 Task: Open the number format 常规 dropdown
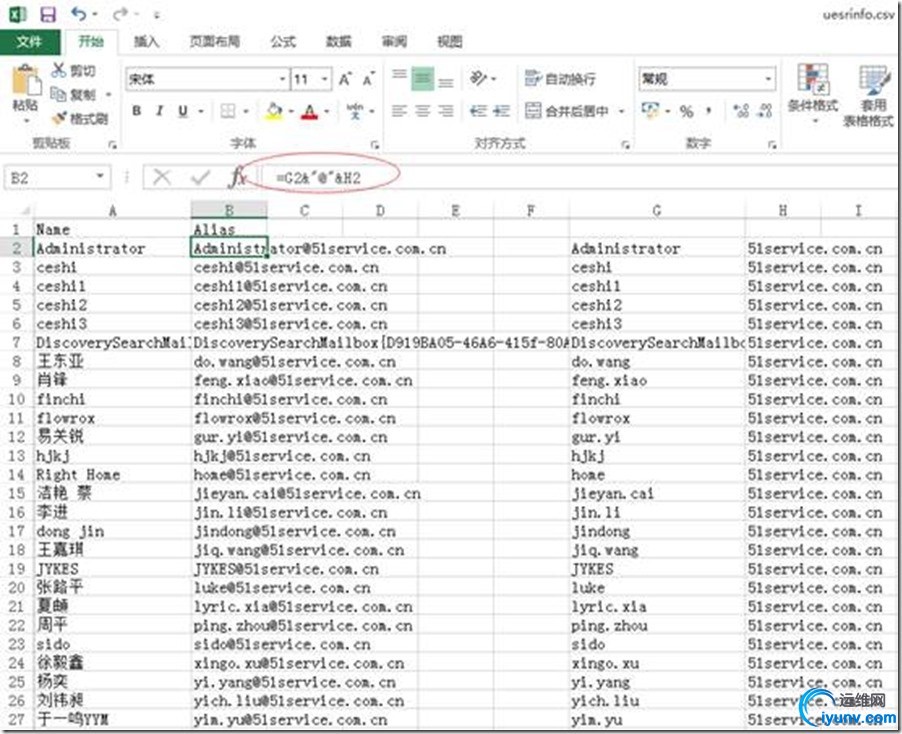(x=769, y=79)
